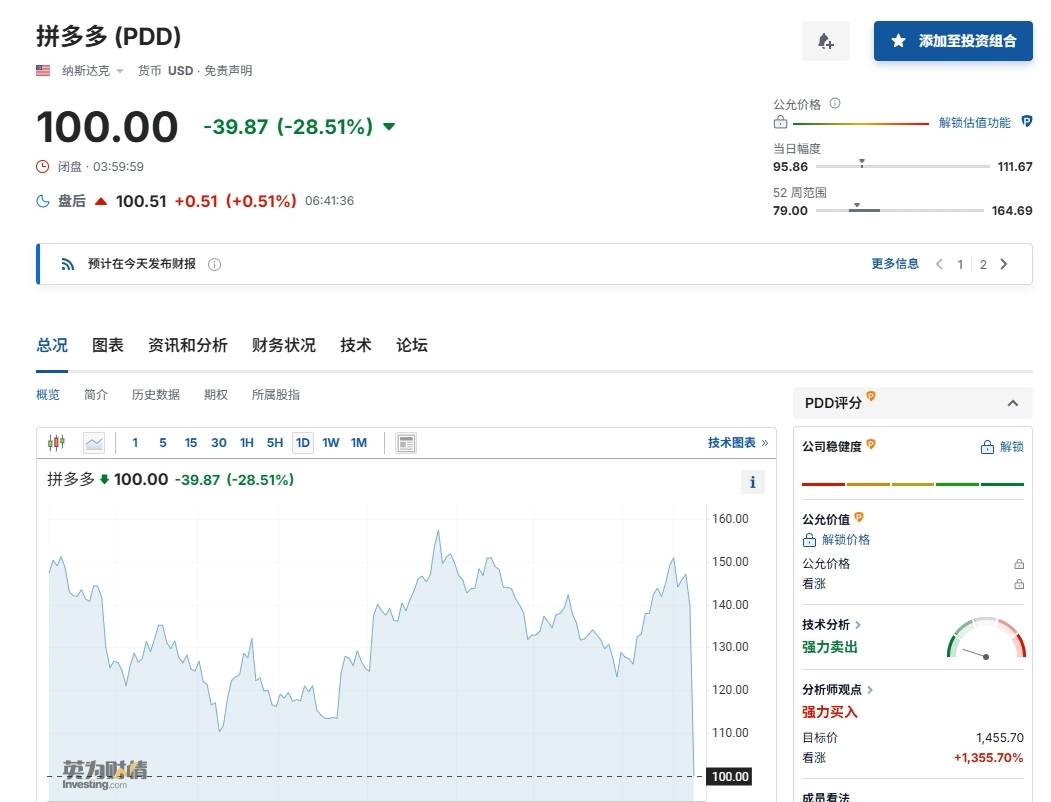The image size is (1051, 802).
Task: Open the 技术图表 link
Action: pos(737,443)
